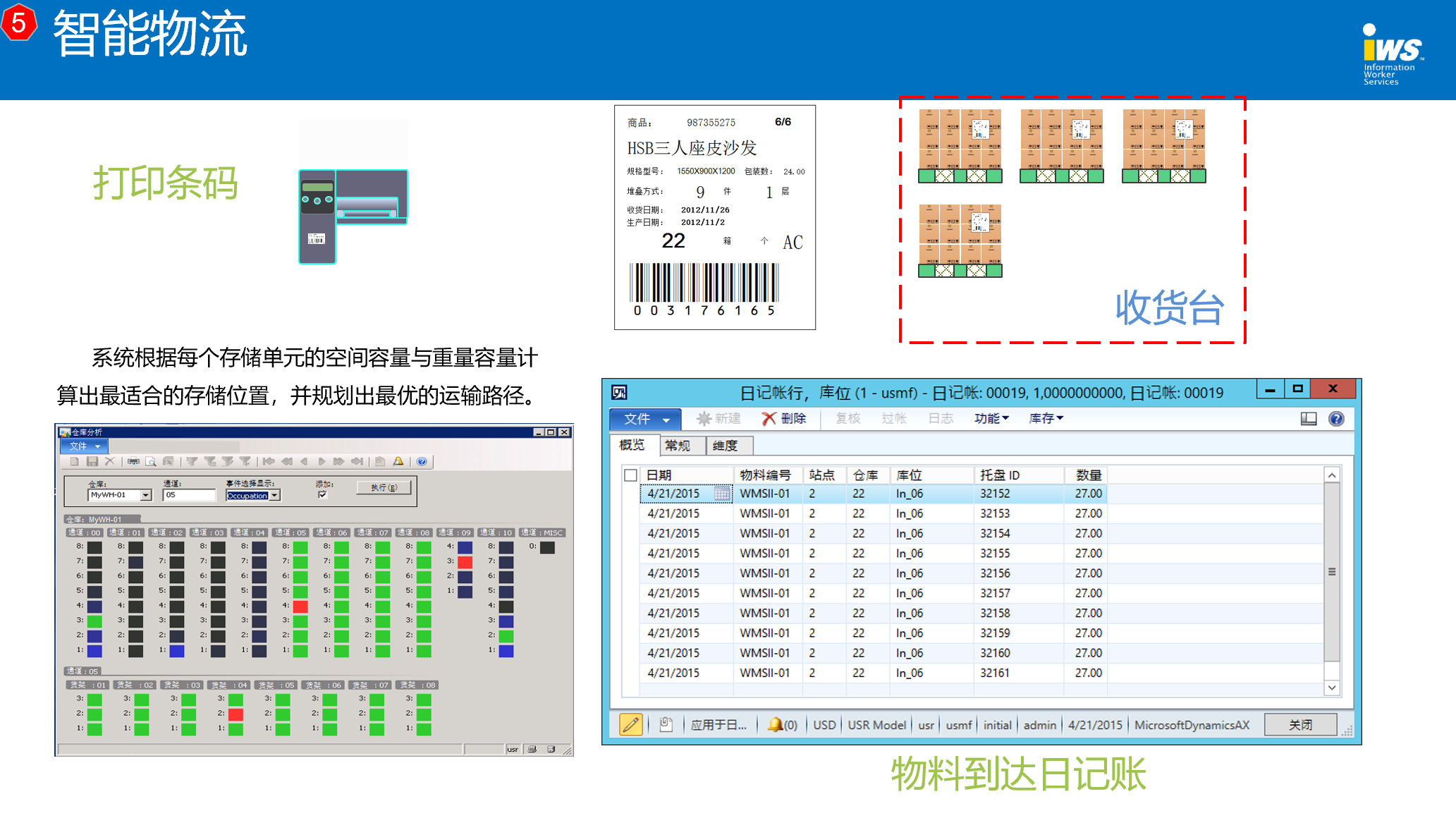
Task: Open 文件 menu in warehouse analysis window
Action: 84,446
